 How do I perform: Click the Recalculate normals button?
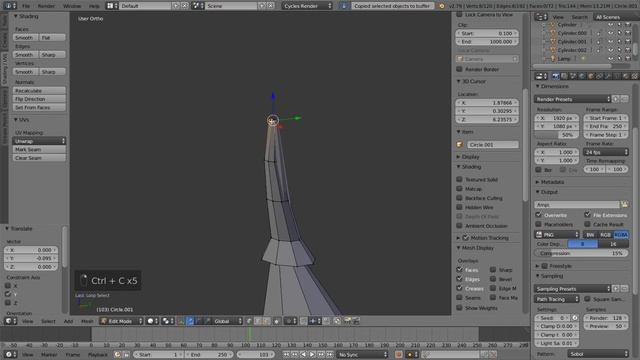pyautogui.click(x=39, y=91)
